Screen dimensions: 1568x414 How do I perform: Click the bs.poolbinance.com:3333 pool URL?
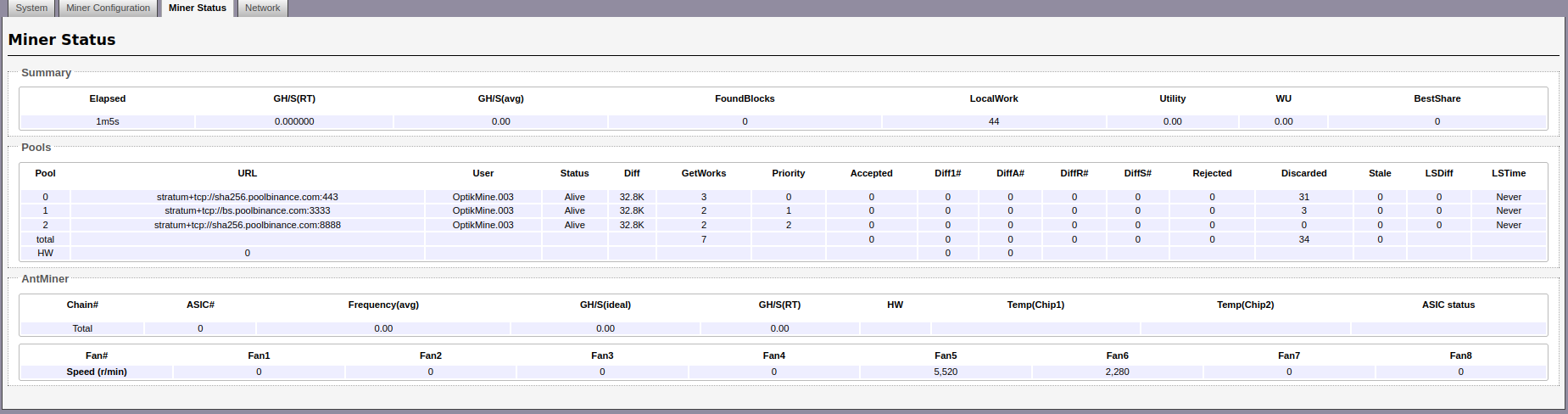pyautogui.click(x=247, y=210)
